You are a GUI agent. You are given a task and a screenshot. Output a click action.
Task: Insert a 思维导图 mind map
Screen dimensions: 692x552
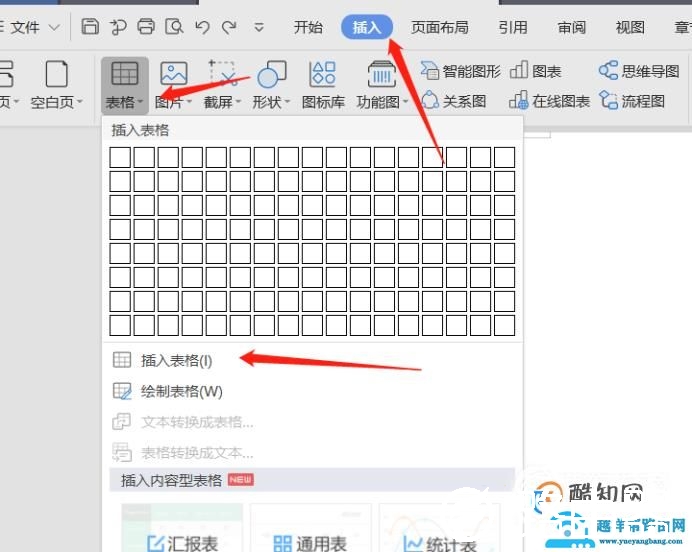point(639,71)
